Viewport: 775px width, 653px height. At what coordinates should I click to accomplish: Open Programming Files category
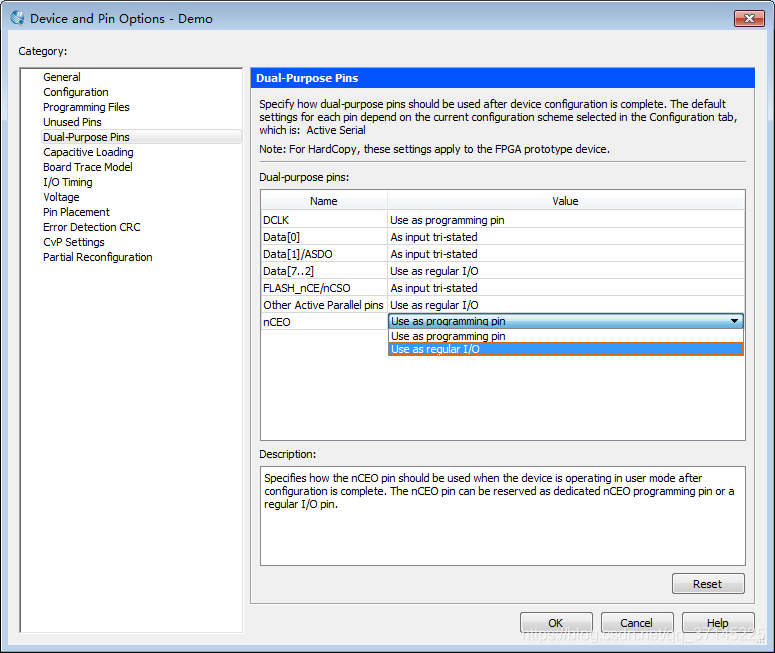[86, 107]
